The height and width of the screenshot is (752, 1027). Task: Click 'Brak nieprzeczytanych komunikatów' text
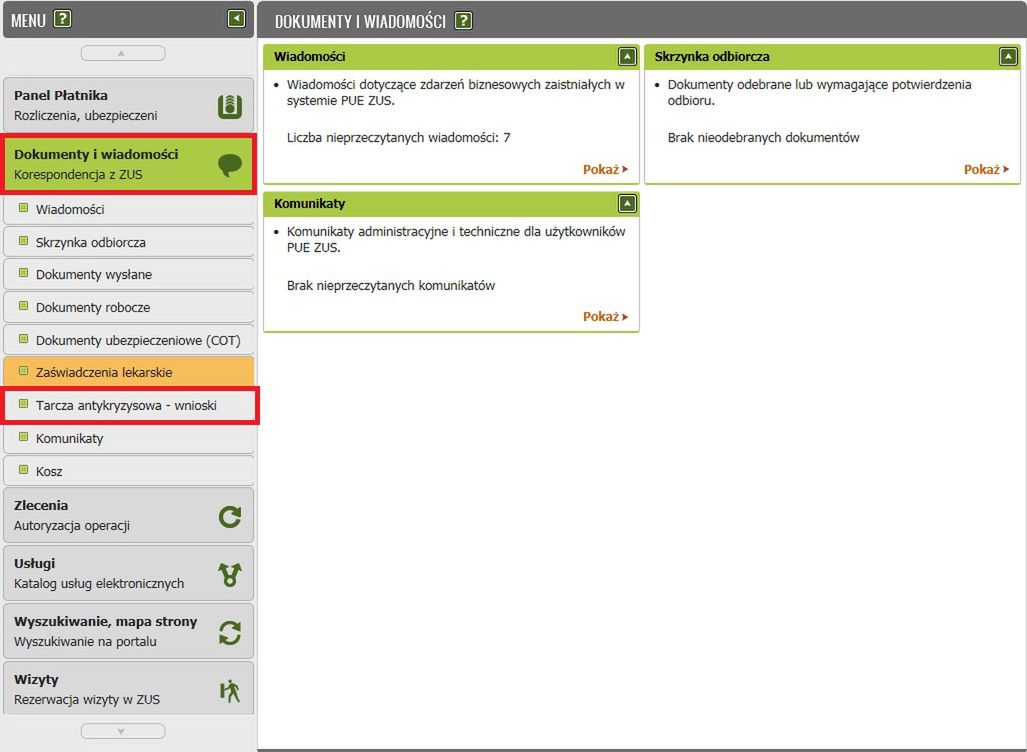pos(391,286)
